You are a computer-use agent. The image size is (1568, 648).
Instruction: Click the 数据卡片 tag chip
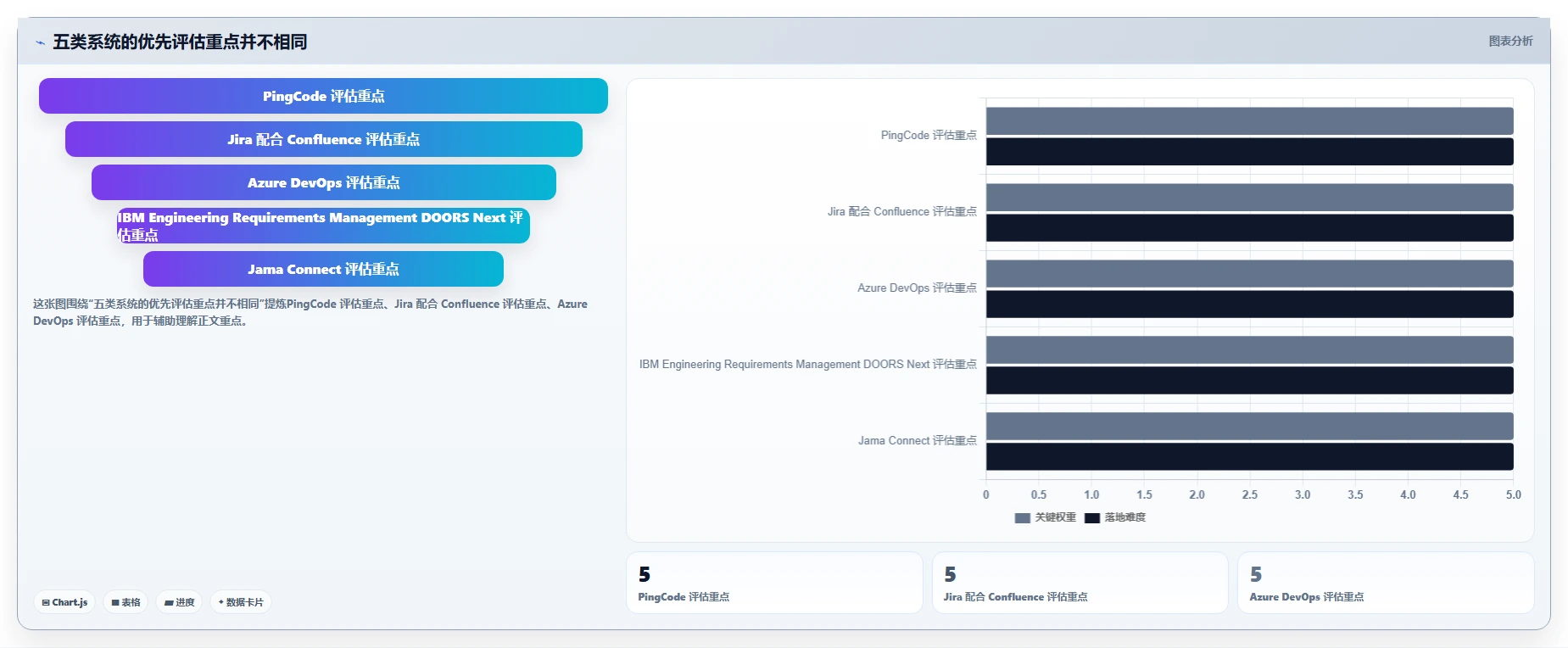pyautogui.click(x=241, y=602)
